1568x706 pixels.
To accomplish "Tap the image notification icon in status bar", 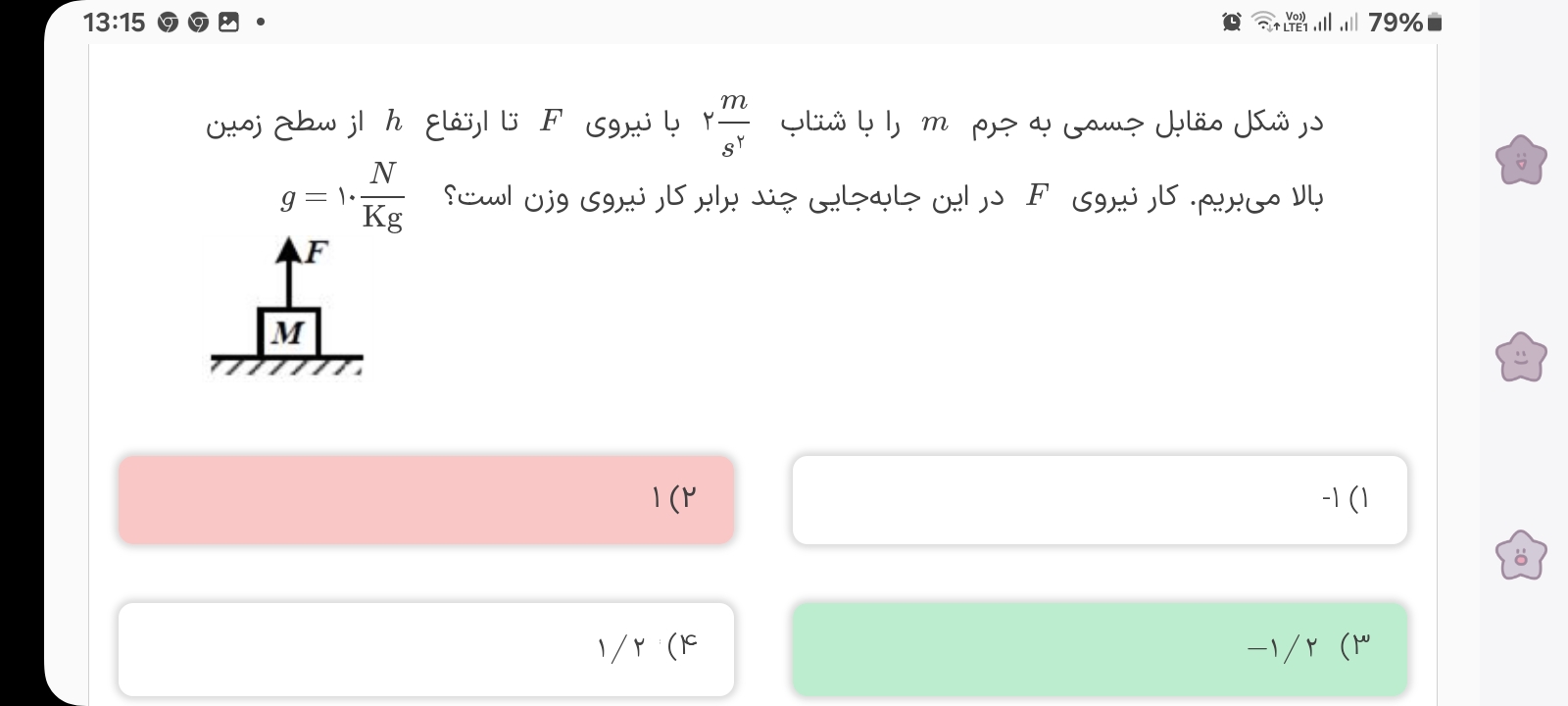I will point(227,23).
